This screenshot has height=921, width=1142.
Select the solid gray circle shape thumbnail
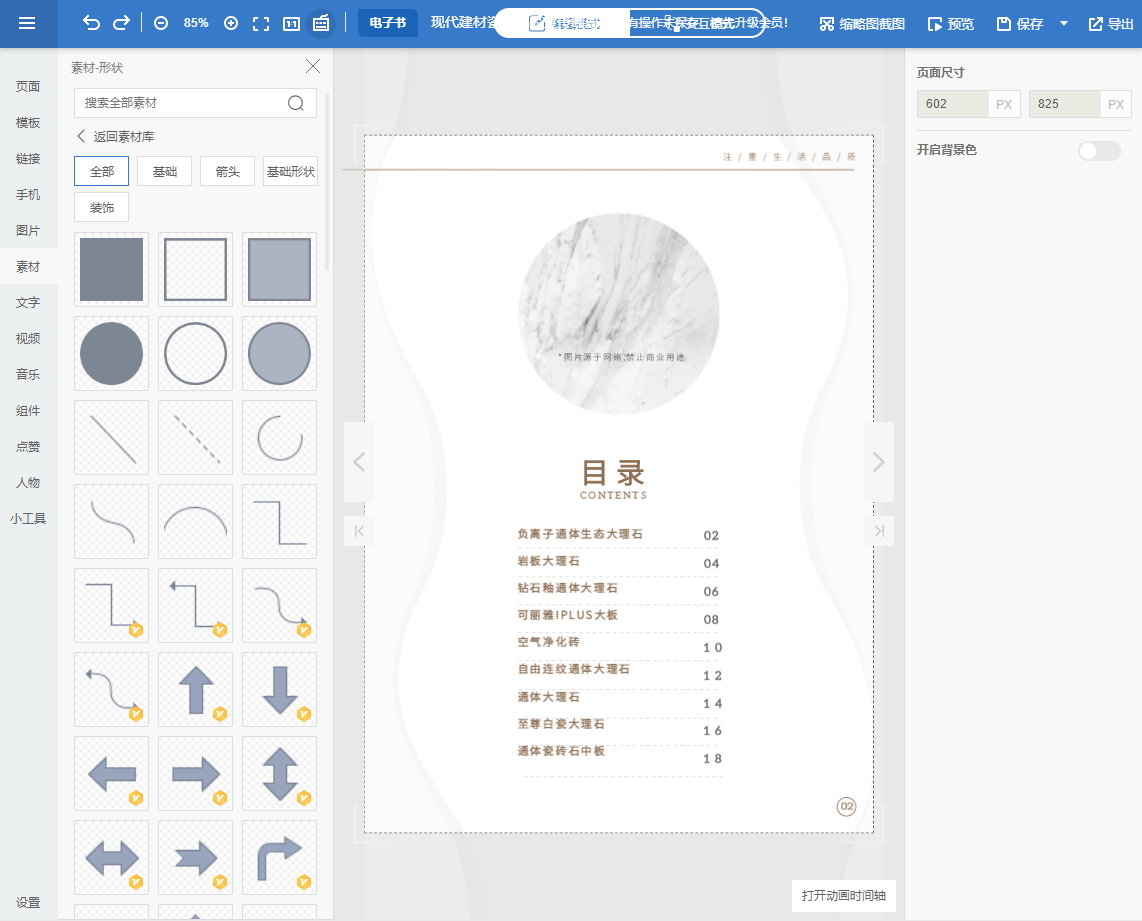111,353
